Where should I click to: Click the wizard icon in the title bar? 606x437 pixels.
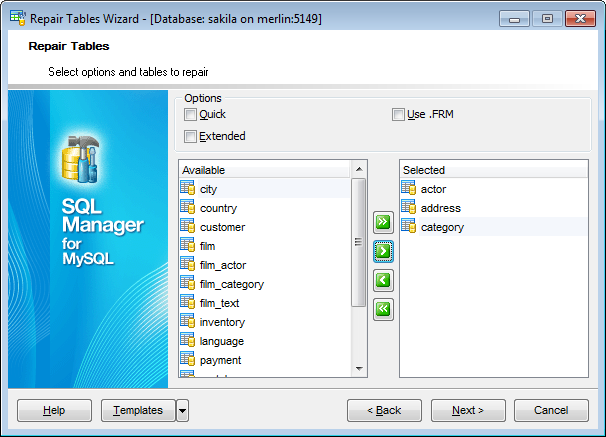coord(18,18)
